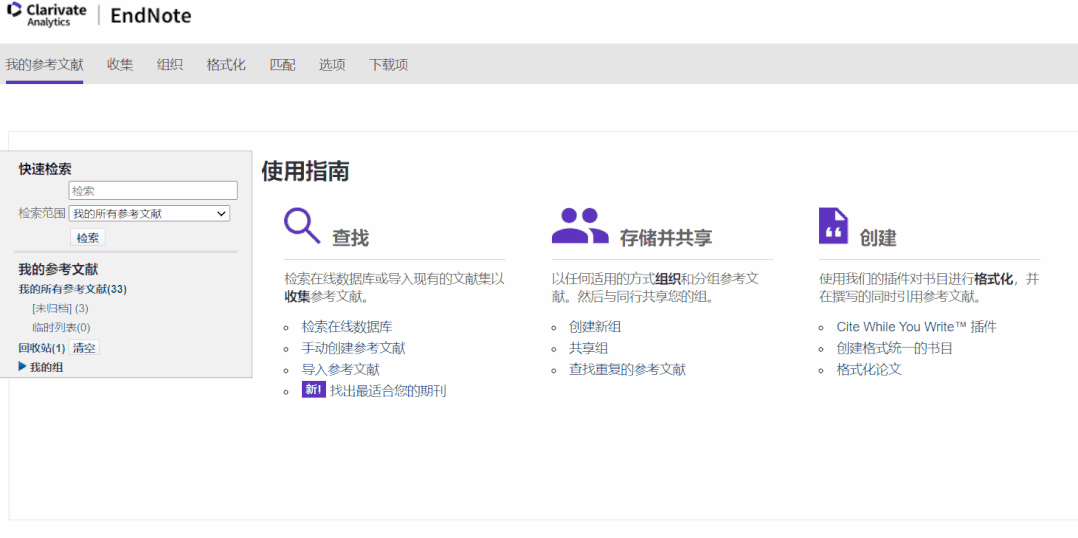This screenshot has width=1078, height=538.
Task: Click Cite While You Write™ 插件 link
Action: click(x=916, y=327)
